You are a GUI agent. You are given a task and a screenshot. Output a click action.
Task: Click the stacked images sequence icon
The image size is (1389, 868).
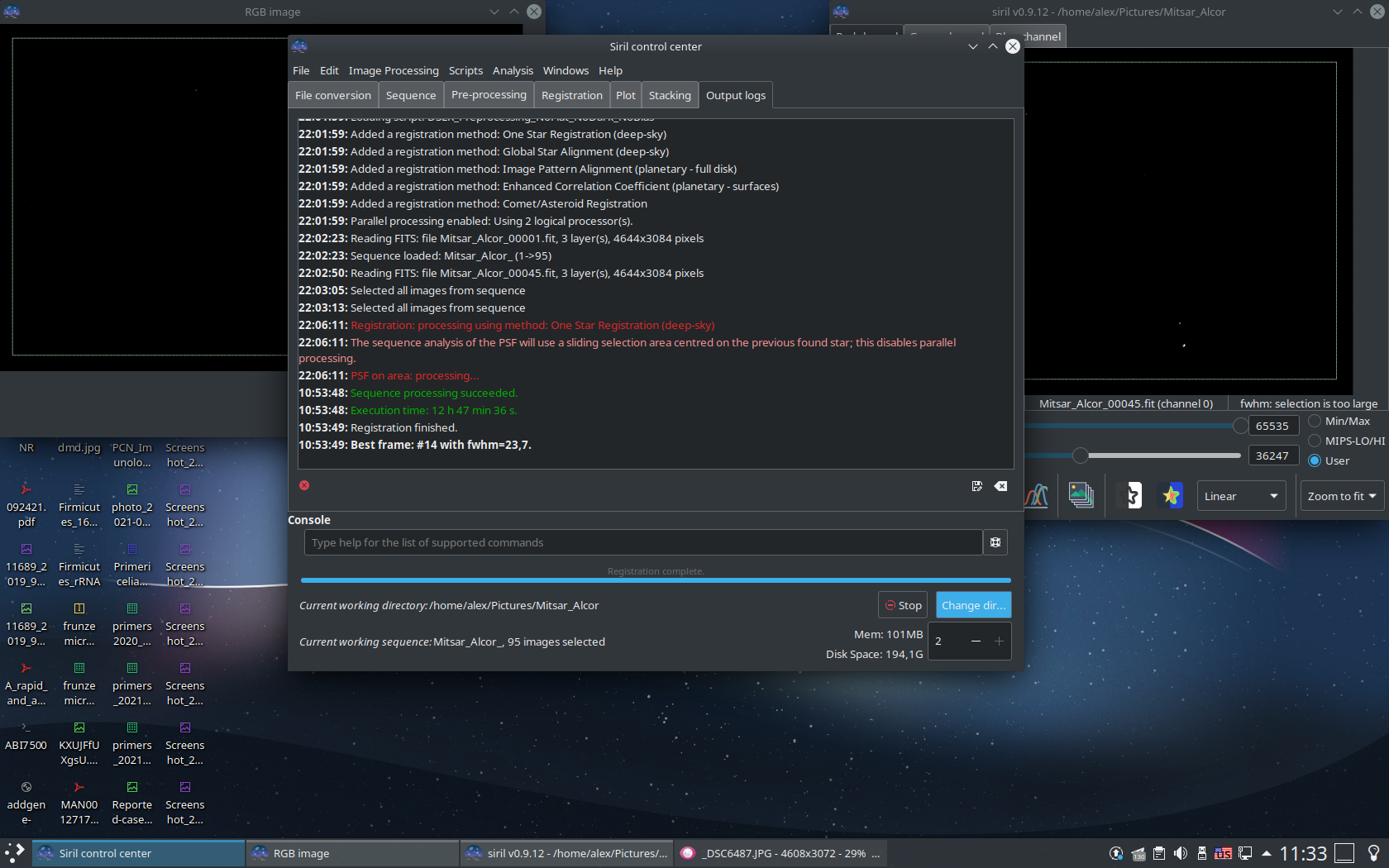click(1081, 496)
